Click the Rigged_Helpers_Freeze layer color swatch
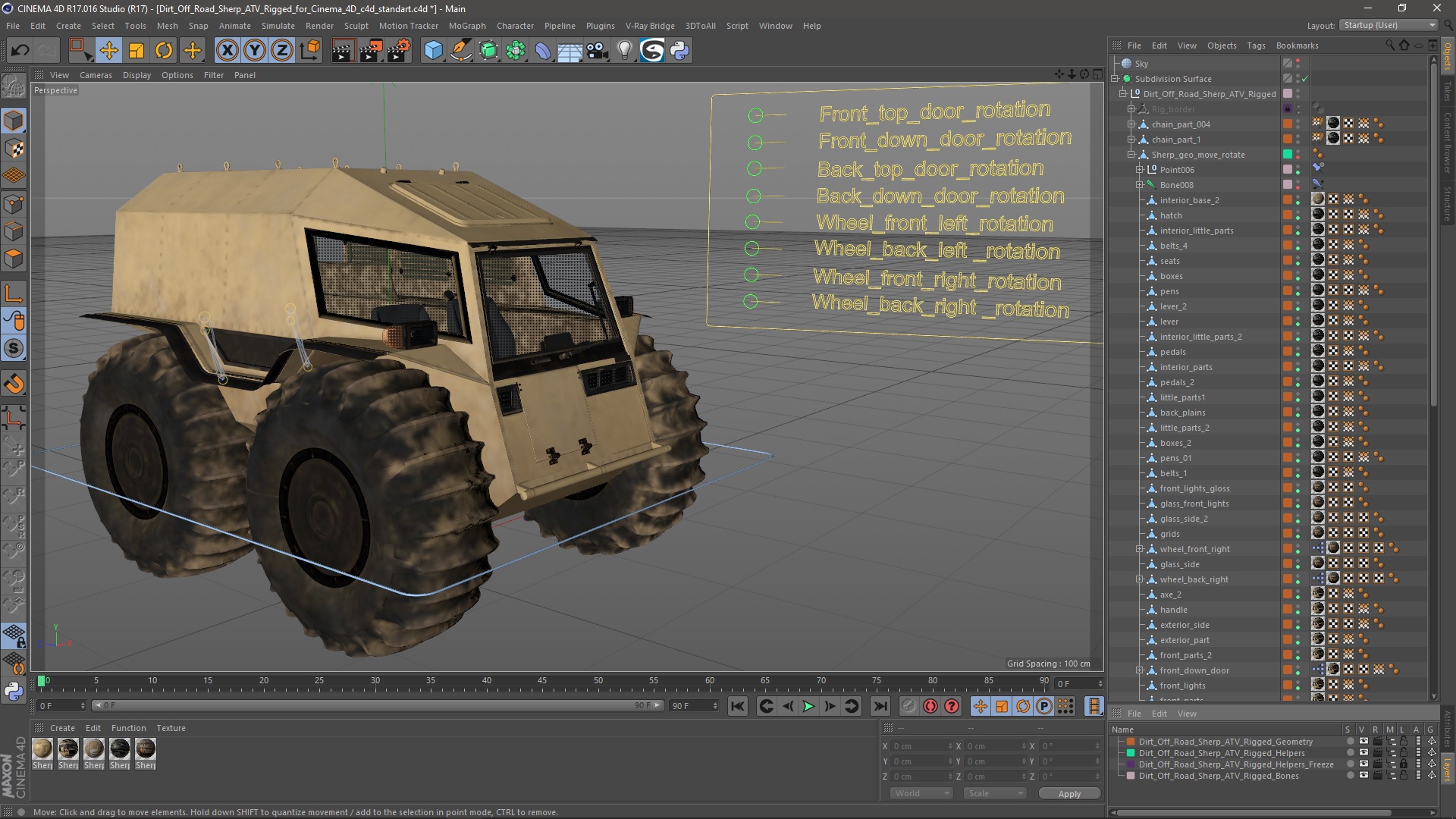The width and height of the screenshot is (1456, 819). click(x=1131, y=764)
